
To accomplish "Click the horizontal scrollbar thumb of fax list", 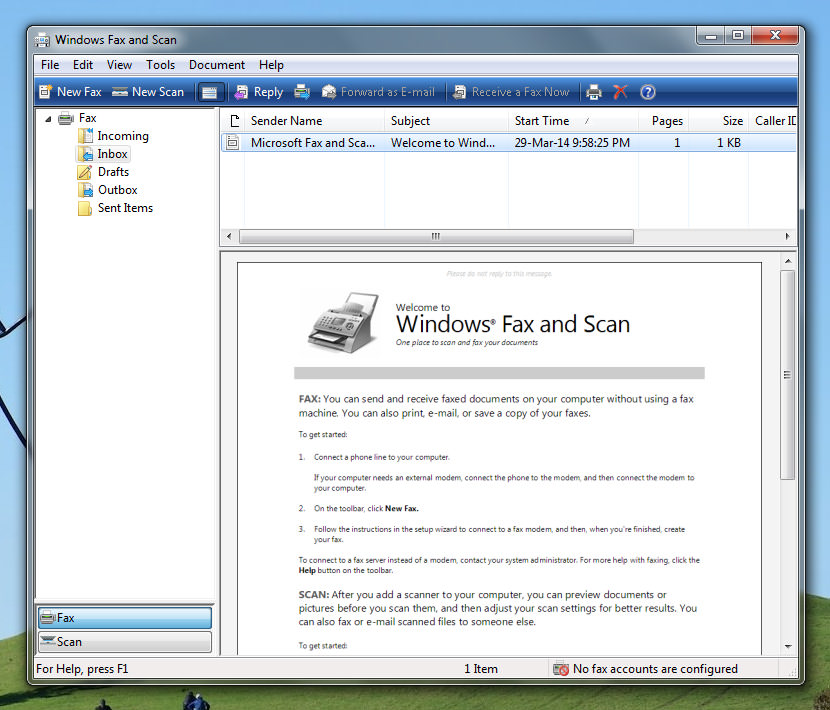I will pyautogui.click(x=436, y=236).
